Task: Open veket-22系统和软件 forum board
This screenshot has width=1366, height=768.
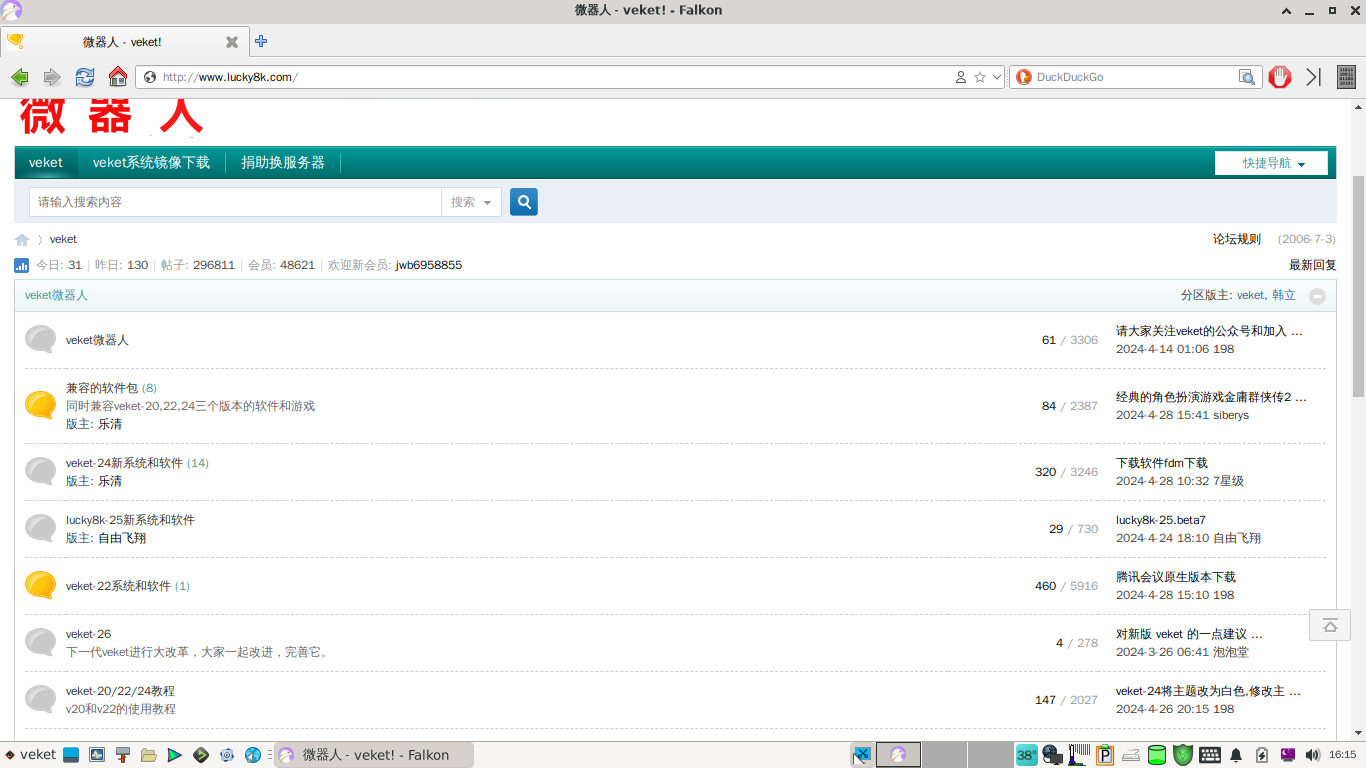Action: pos(118,586)
